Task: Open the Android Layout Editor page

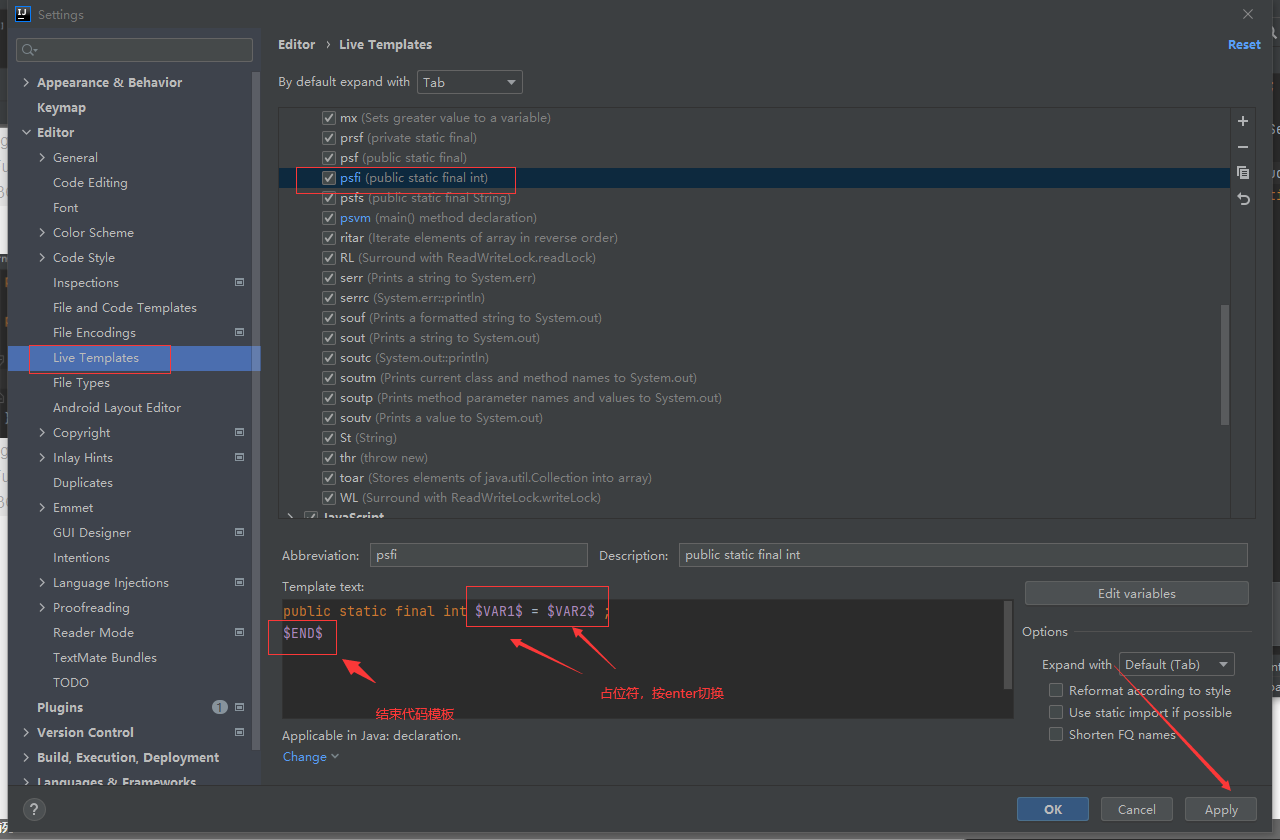Action: pyautogui.click(x=117, y=407)
